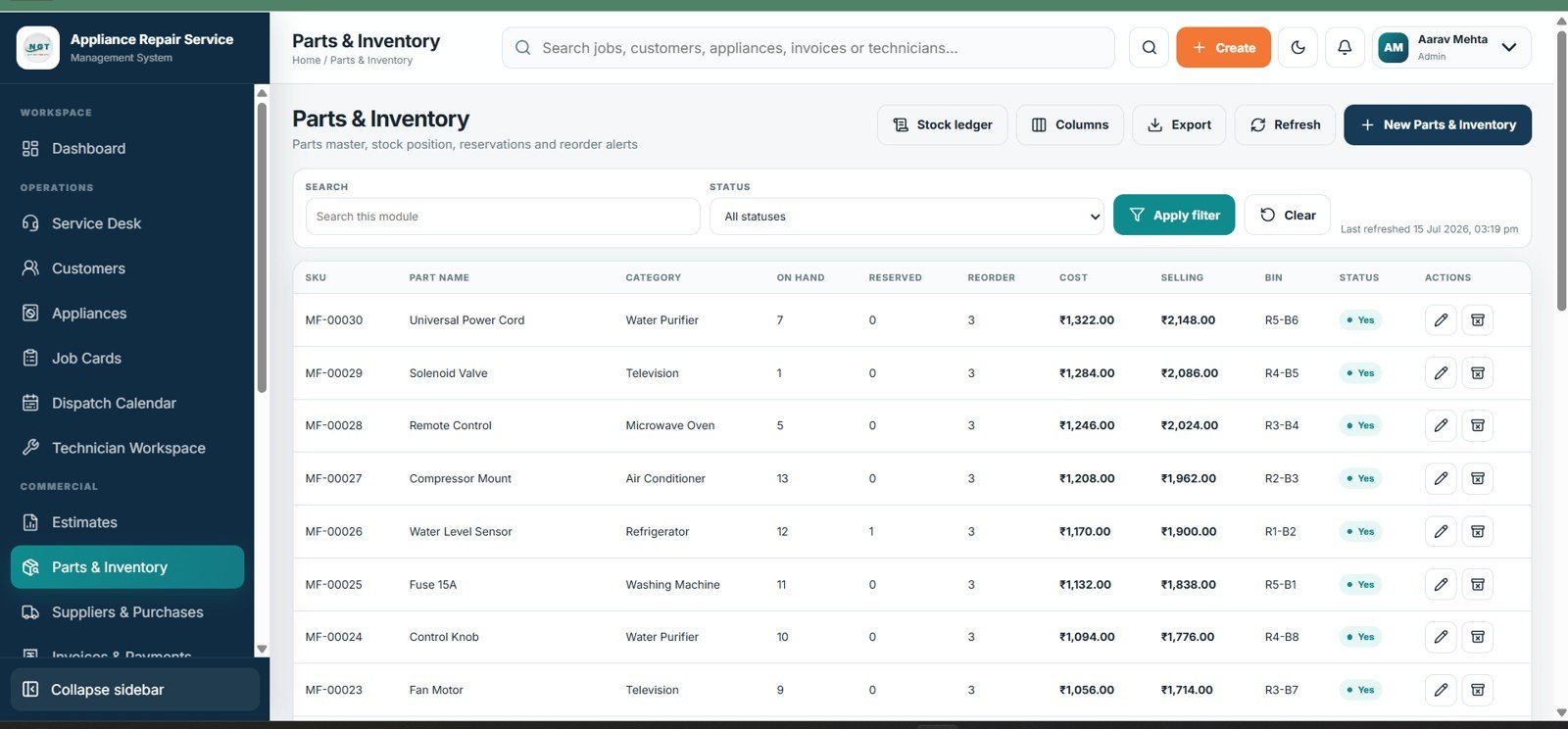Export the parts list
The image size is (1568, 729).
click(x=1179, y=124)
